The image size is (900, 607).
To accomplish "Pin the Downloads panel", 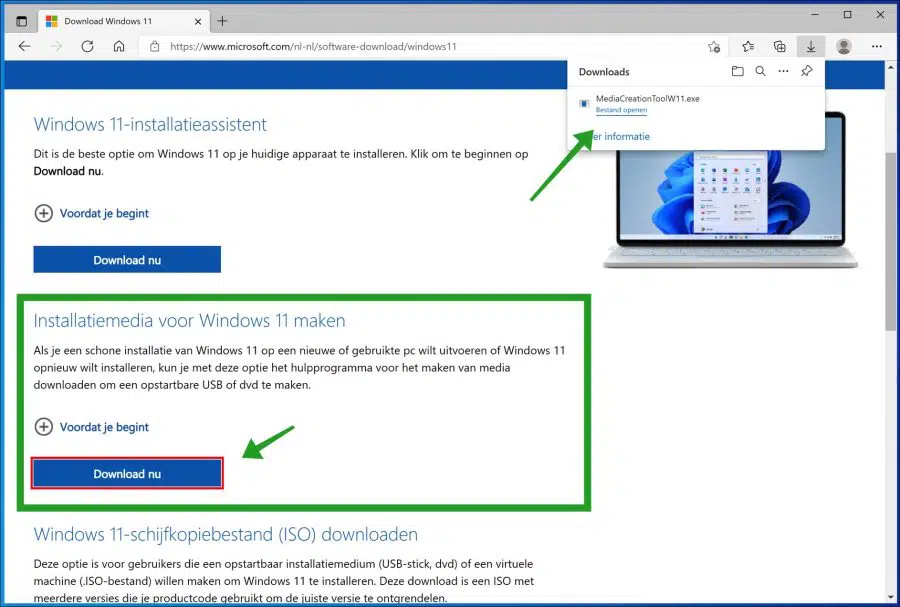I will click(x=806, y=71).
